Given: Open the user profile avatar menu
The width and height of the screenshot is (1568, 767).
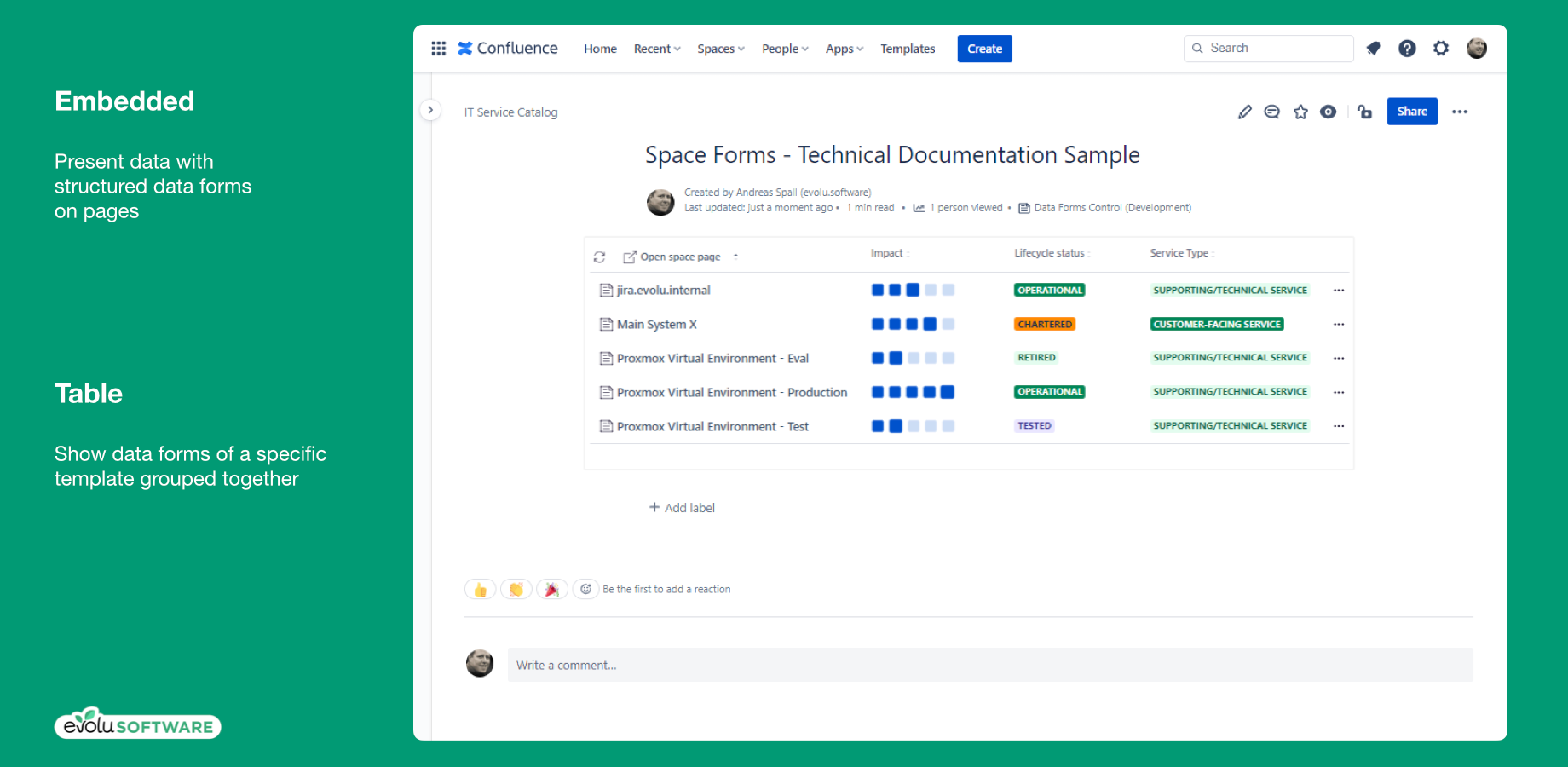Looking at the screenshot, I should pyautogui.click(x=1477, y=49).
